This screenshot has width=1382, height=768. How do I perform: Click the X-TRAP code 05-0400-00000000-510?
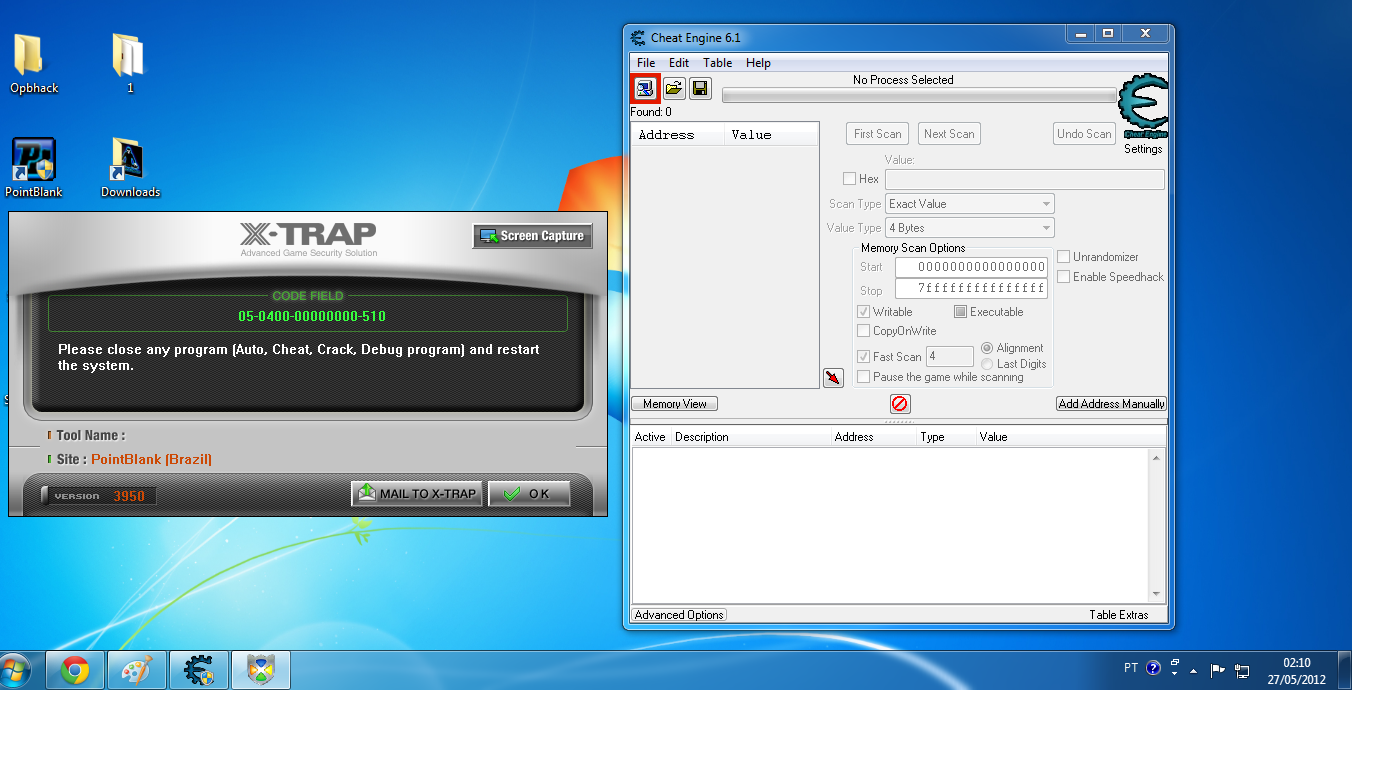(312, 316)
